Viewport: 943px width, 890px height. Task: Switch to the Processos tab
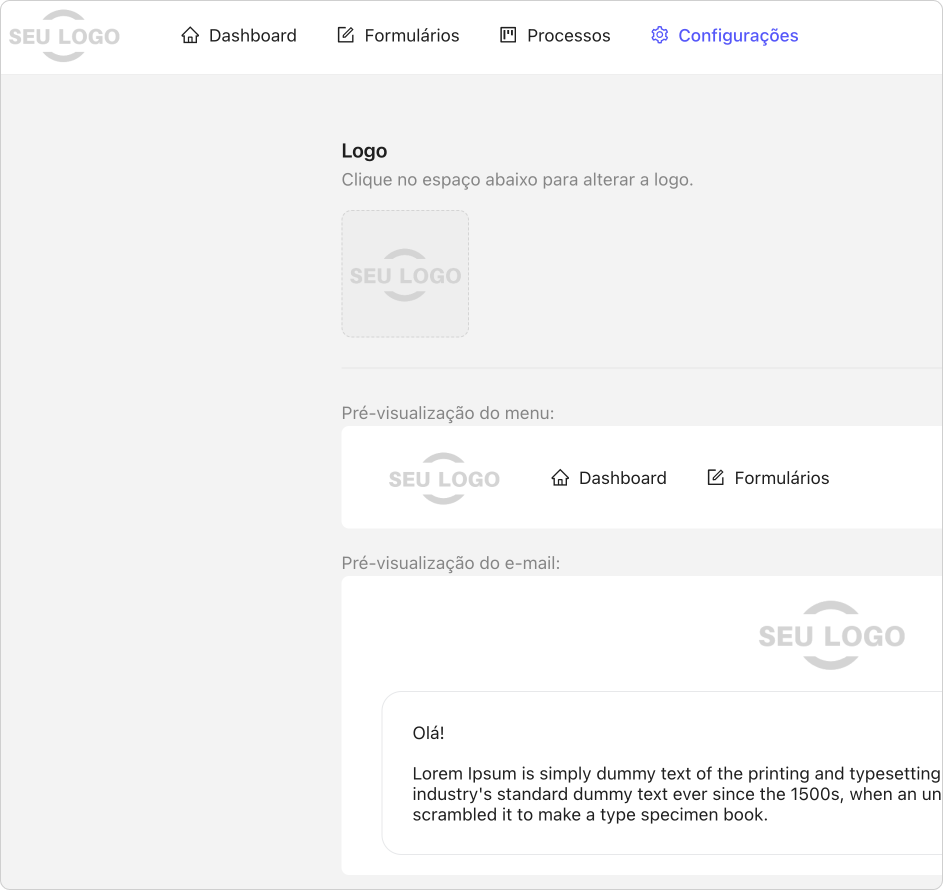tap(568, 36)
